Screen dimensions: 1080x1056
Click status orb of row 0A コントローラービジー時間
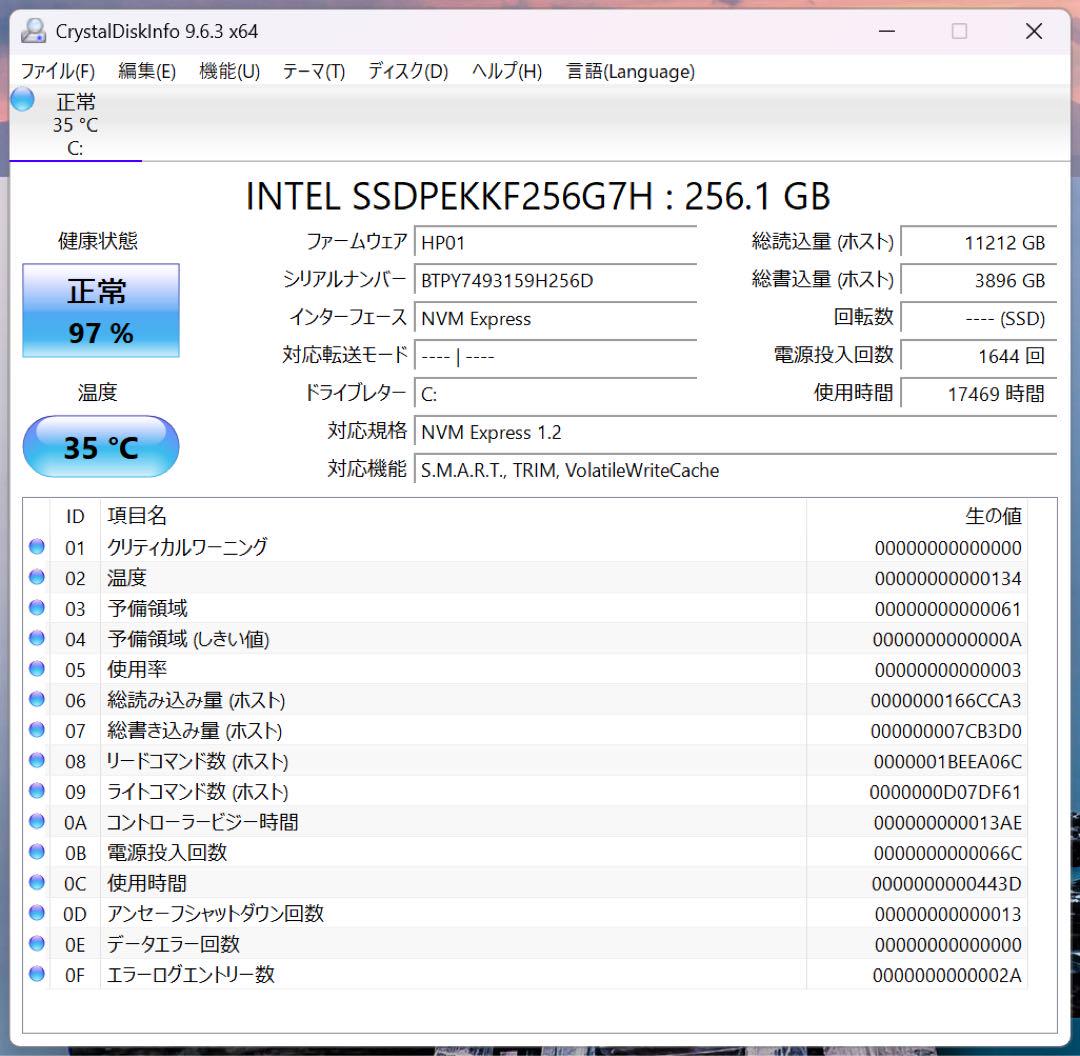(x=37, y=821)
